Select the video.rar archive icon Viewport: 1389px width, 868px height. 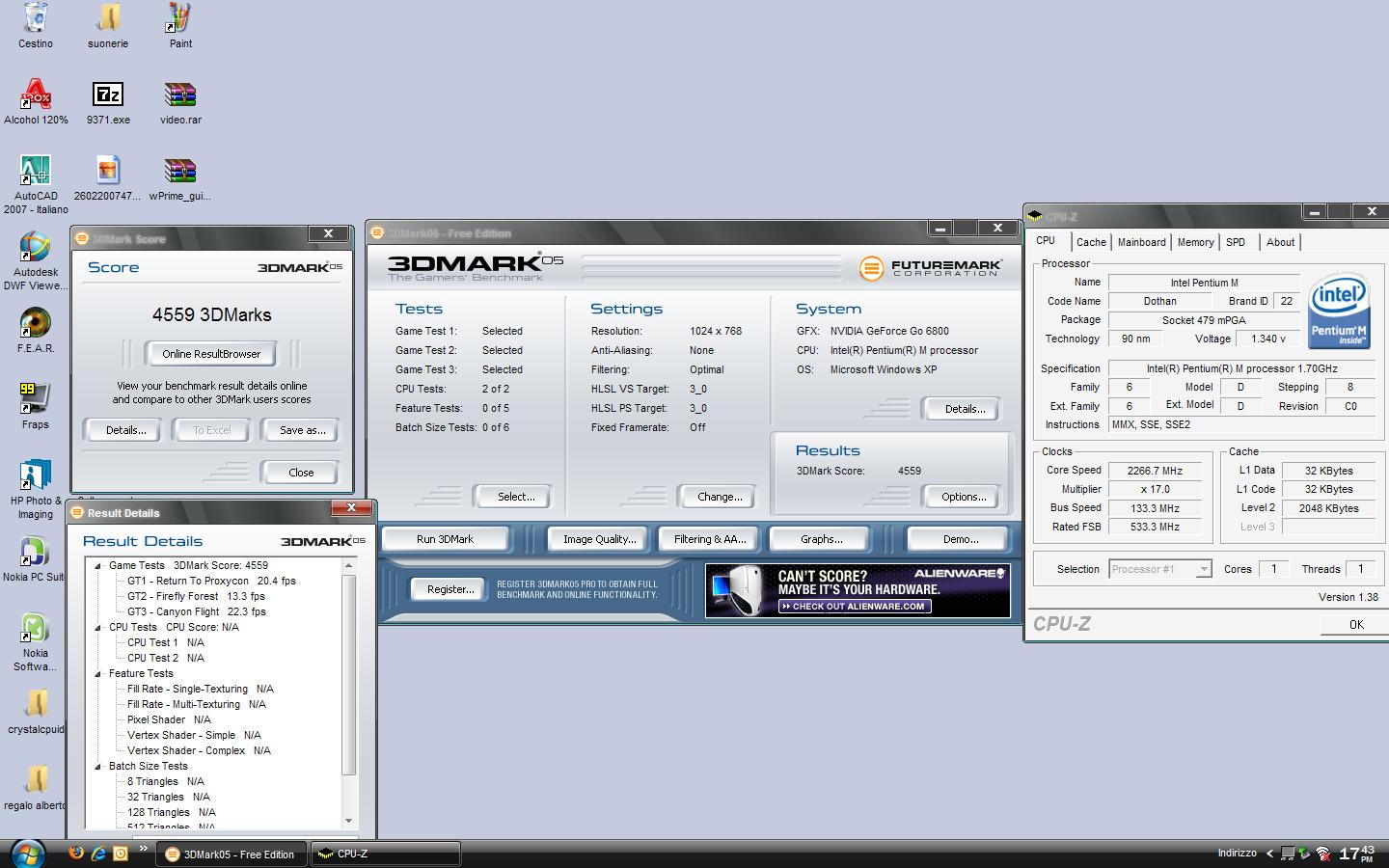(x=180, y=95)
